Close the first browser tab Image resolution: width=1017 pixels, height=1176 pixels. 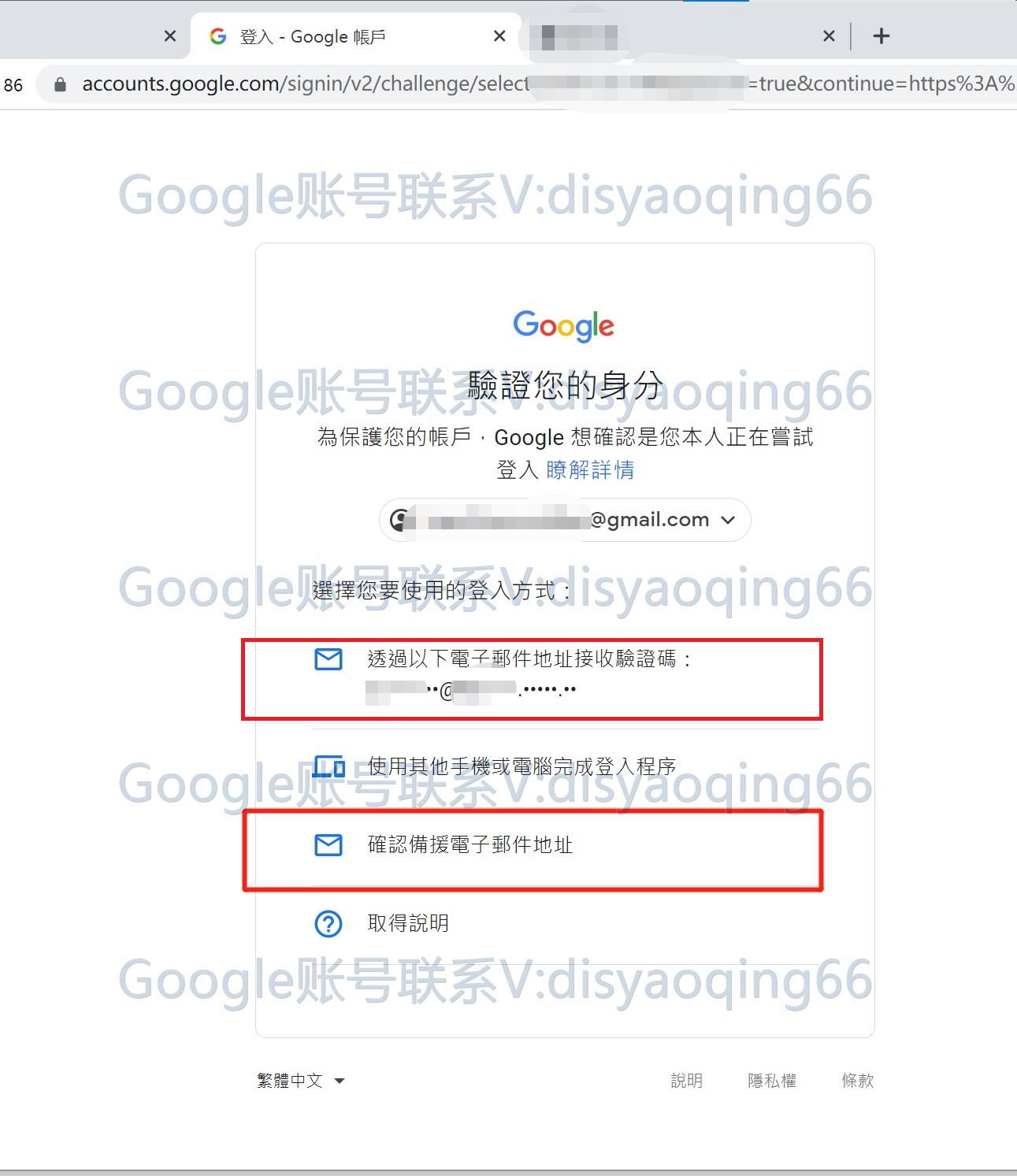(x=170, y=36)
